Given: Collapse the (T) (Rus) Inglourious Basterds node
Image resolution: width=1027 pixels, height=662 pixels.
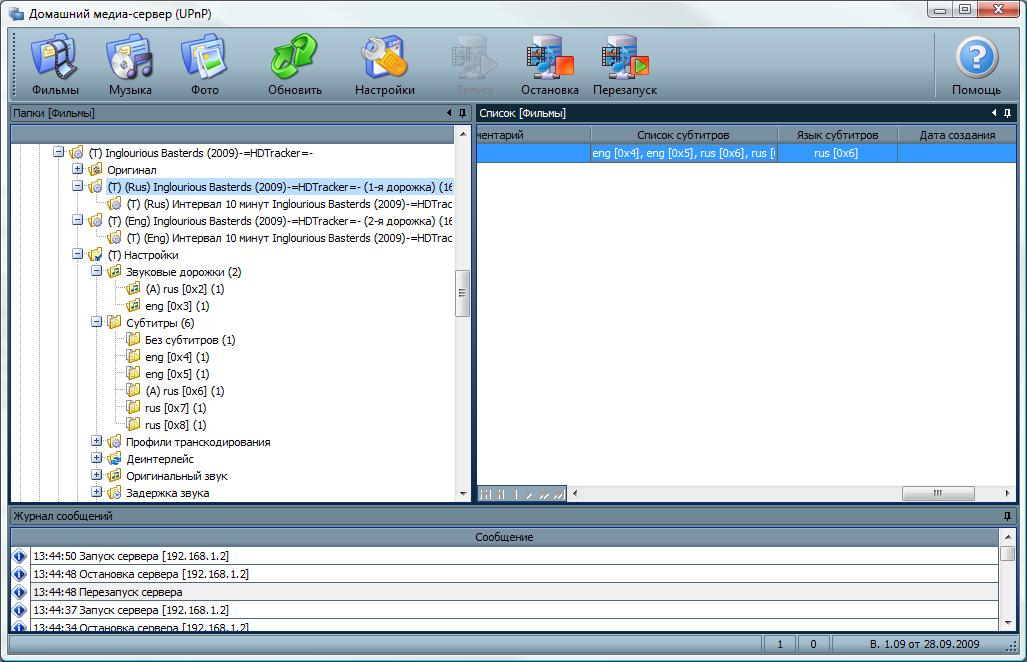Looking at the screenshot, I should (x=77, y=186).
